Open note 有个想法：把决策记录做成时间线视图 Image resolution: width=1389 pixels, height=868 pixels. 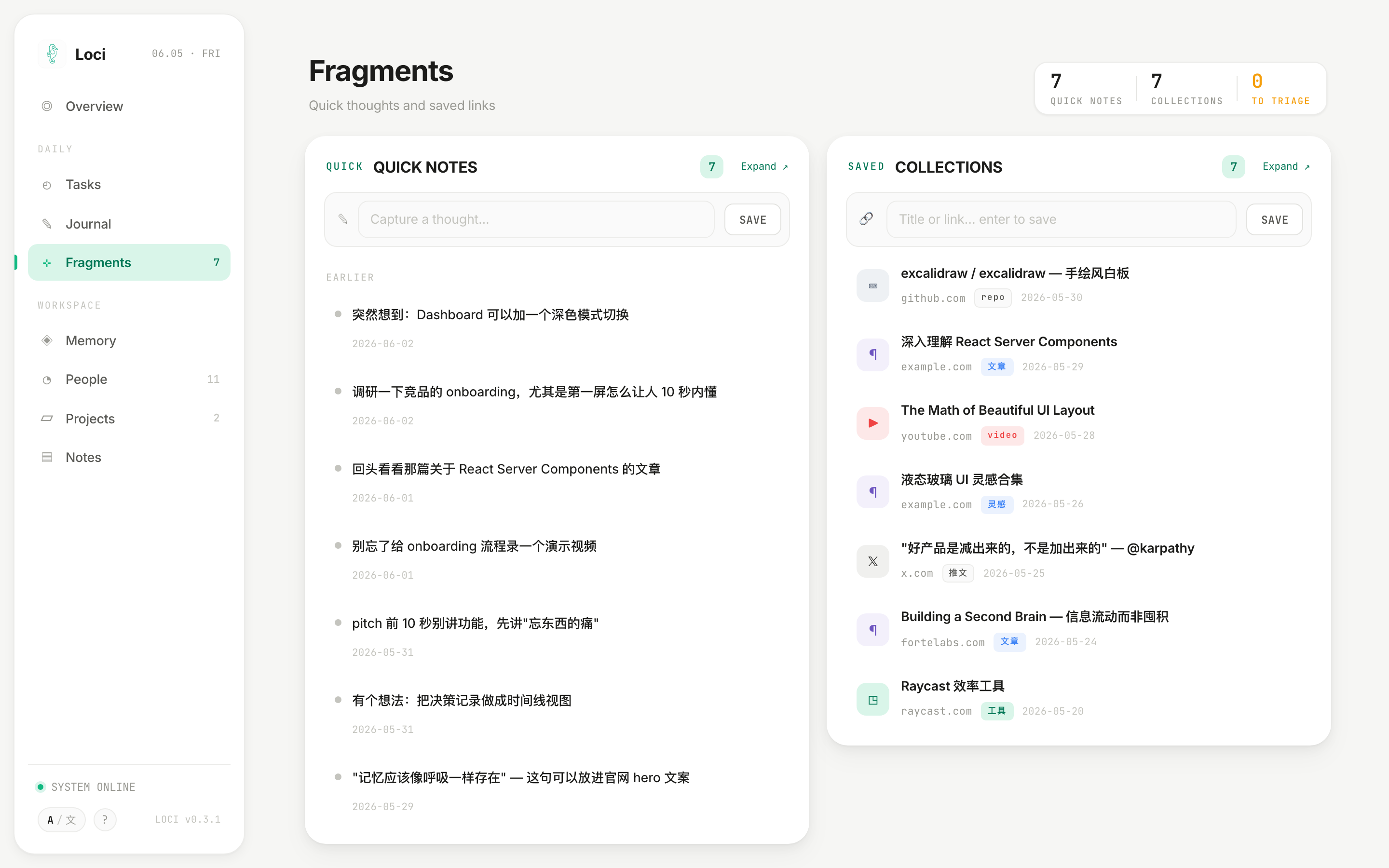coord(462,700)
